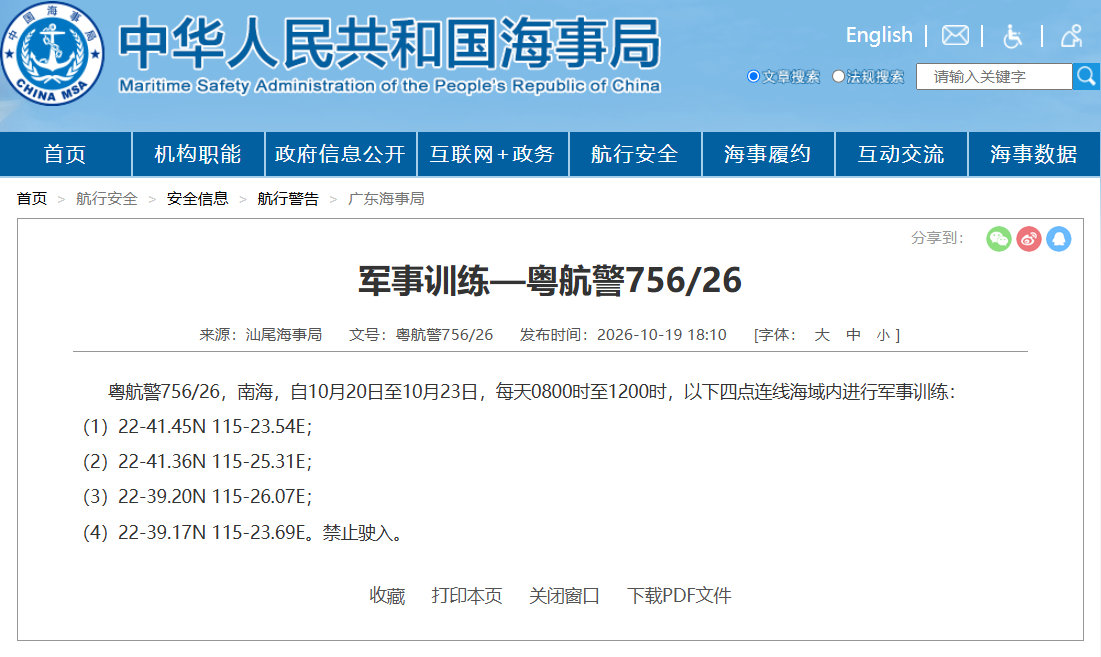Open 海事数据 navigation menu
Screen dimensions: 1101x657
(1034, 154)
